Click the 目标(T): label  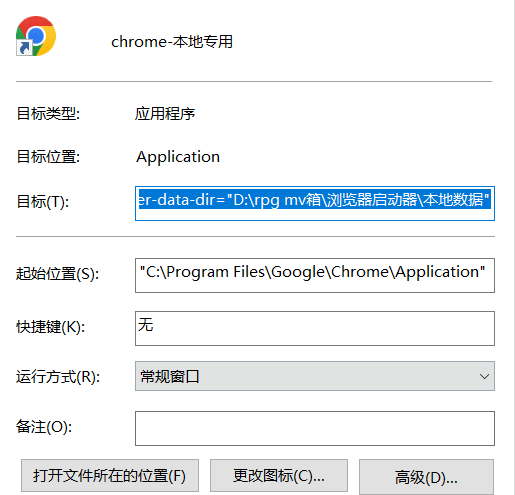43,202
